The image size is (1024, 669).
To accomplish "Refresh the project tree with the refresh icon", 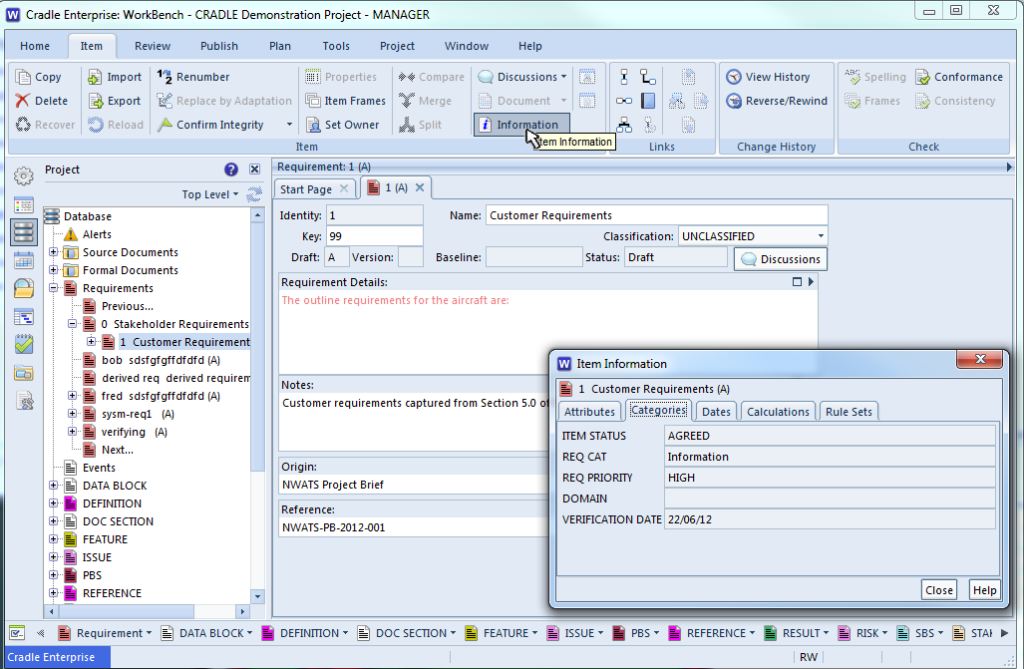I will coord(254,194).
